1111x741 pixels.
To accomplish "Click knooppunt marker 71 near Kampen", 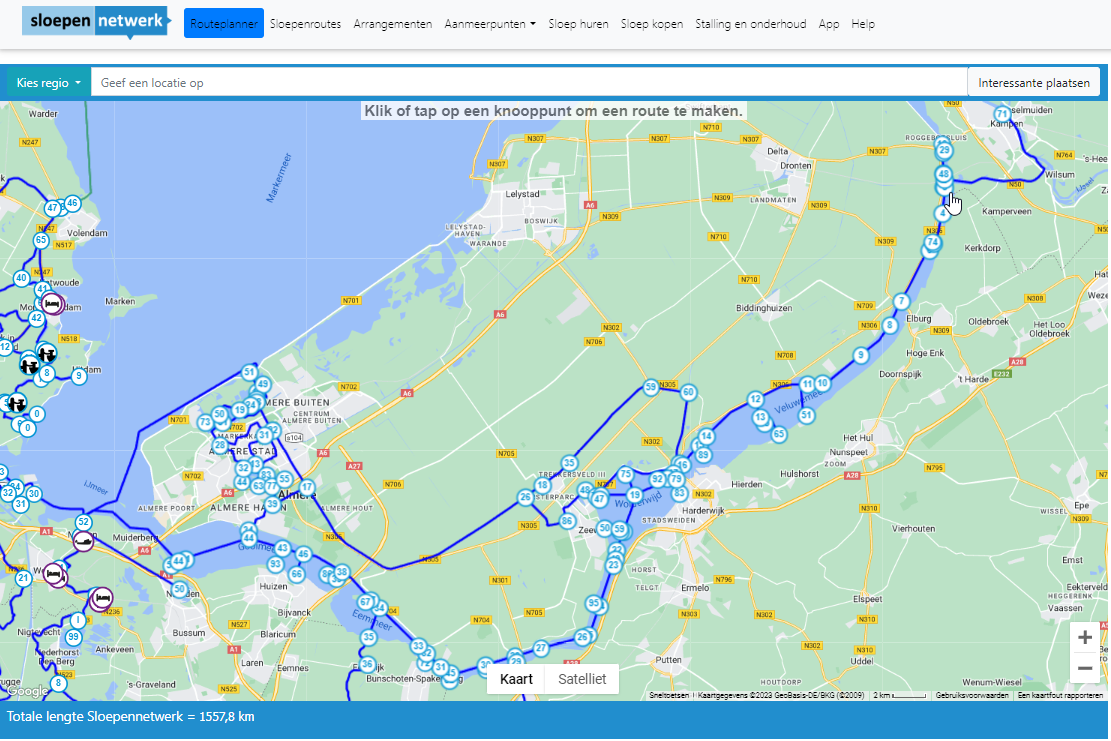I will click(1001, 113).
